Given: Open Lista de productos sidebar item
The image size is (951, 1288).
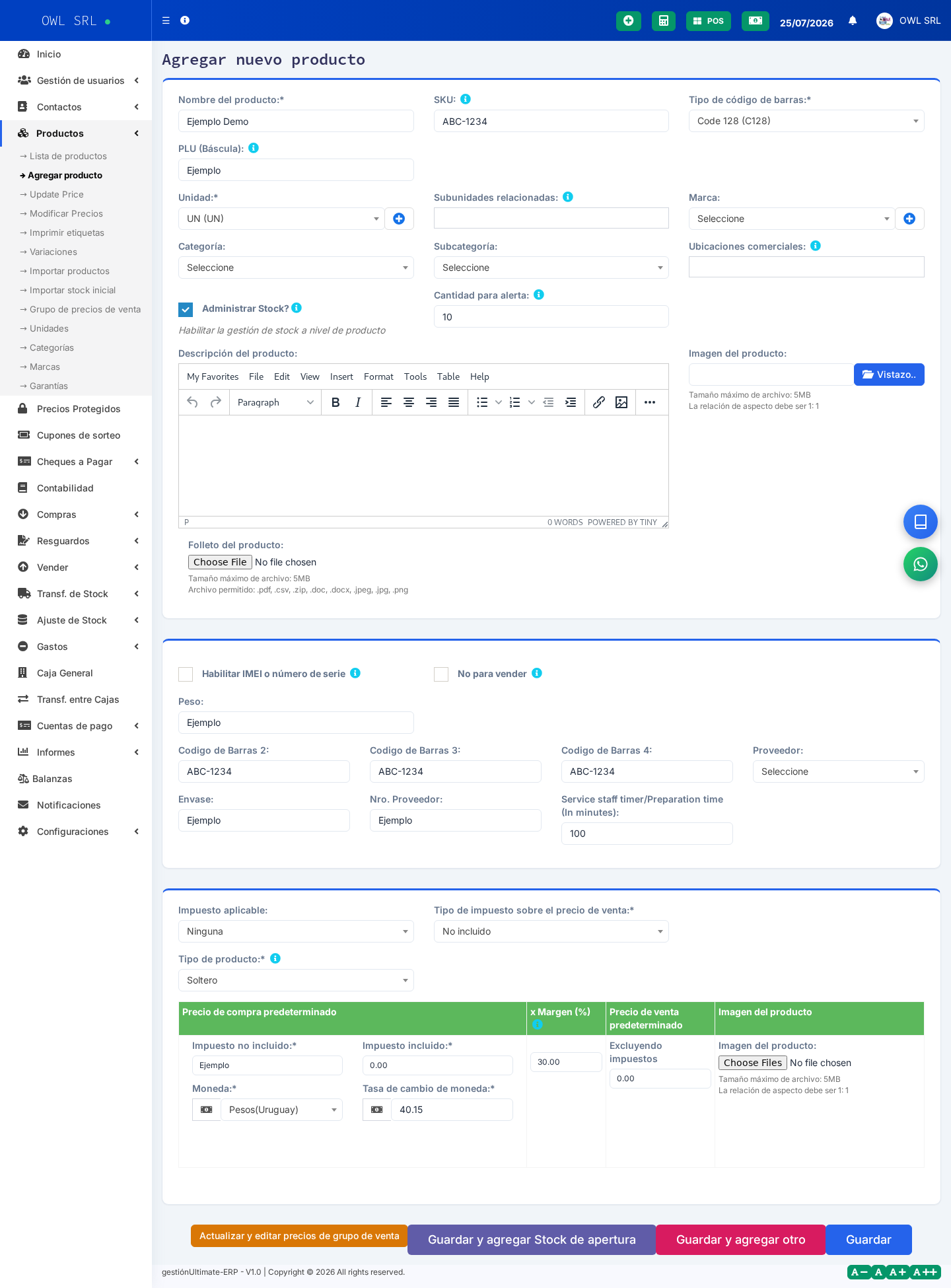Looking at the screenshot, I should coord(68,156).
